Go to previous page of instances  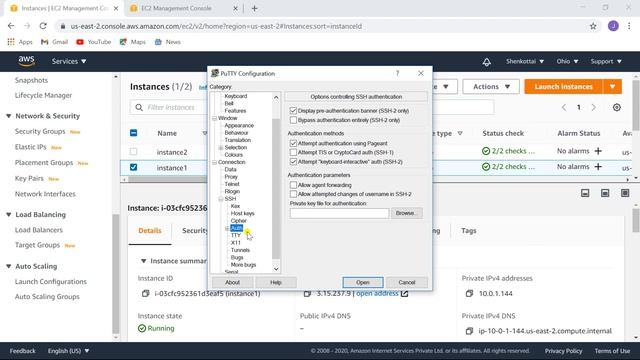(564, 107)
